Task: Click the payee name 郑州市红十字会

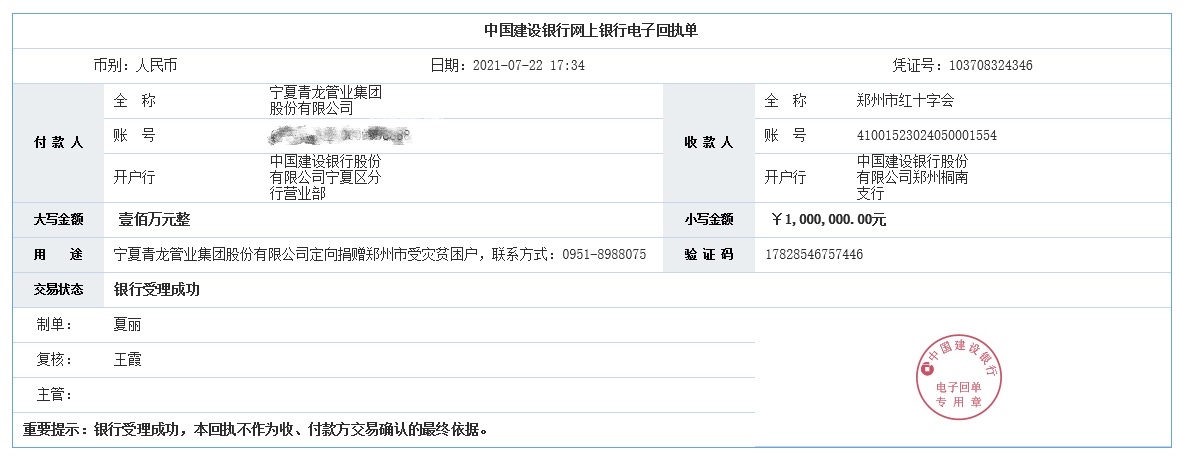Action: (x=905, y=100)
